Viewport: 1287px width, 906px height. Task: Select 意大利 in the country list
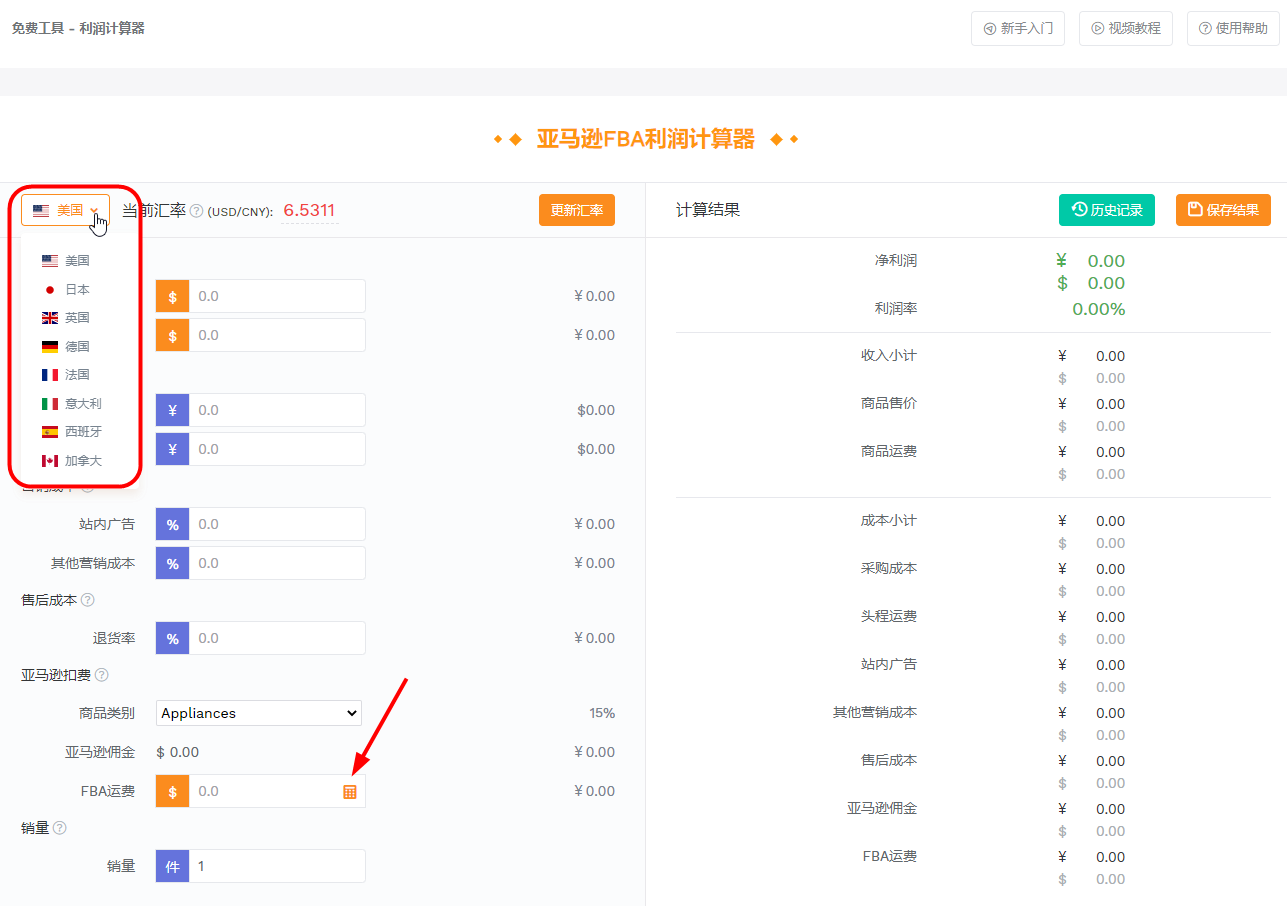click(x=71, y=404)
